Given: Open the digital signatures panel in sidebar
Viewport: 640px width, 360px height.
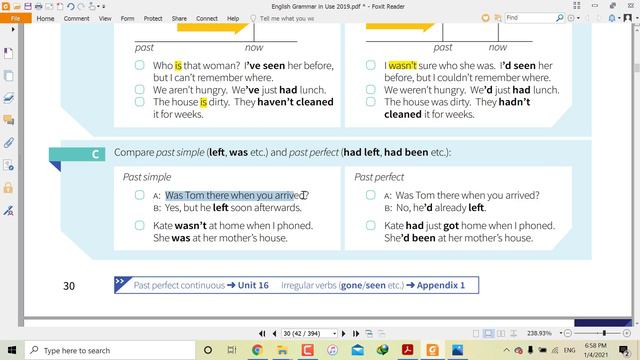Looking at the screenshot, I should (8, 211).
